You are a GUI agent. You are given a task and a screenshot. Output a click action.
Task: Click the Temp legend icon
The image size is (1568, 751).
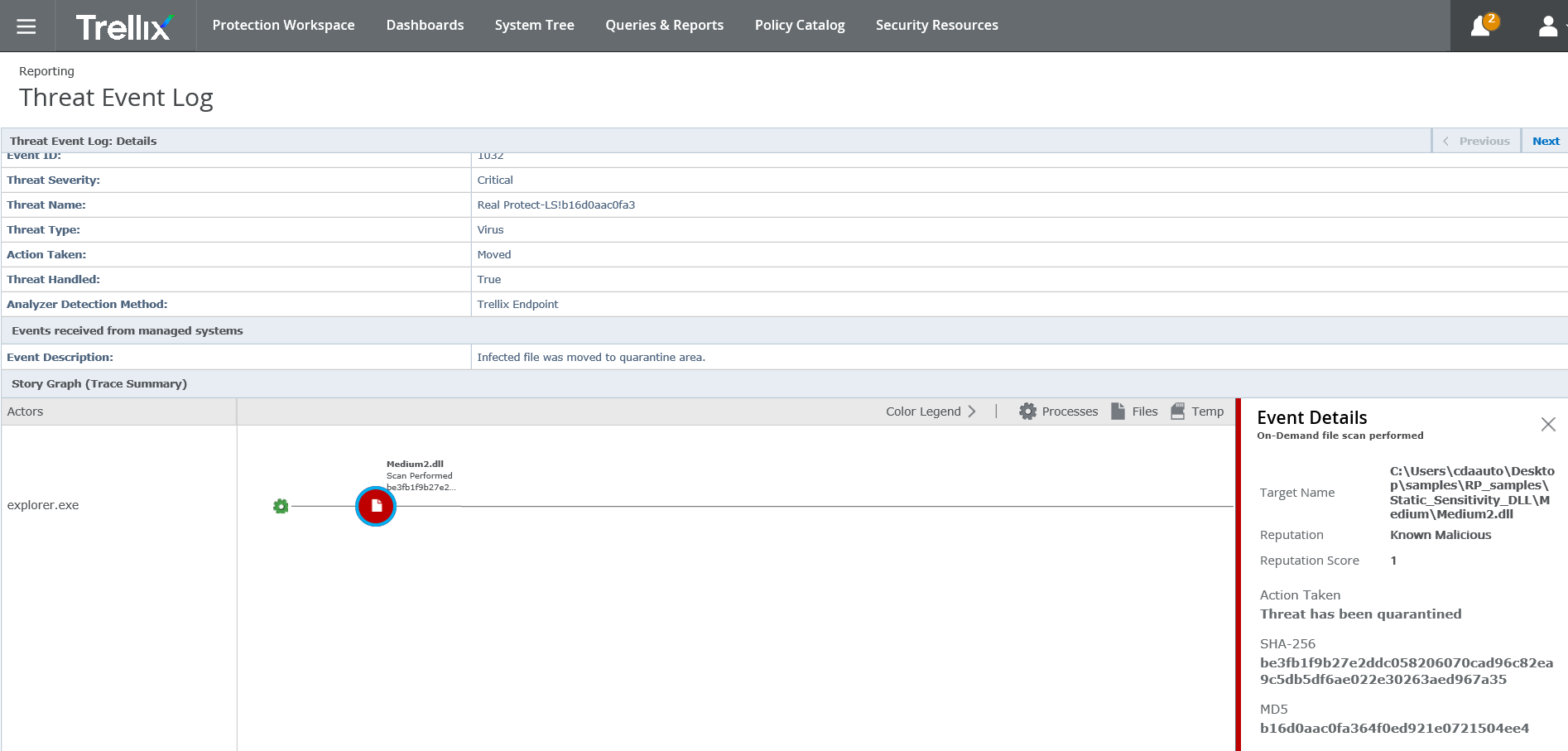(x=1177, y=412)
